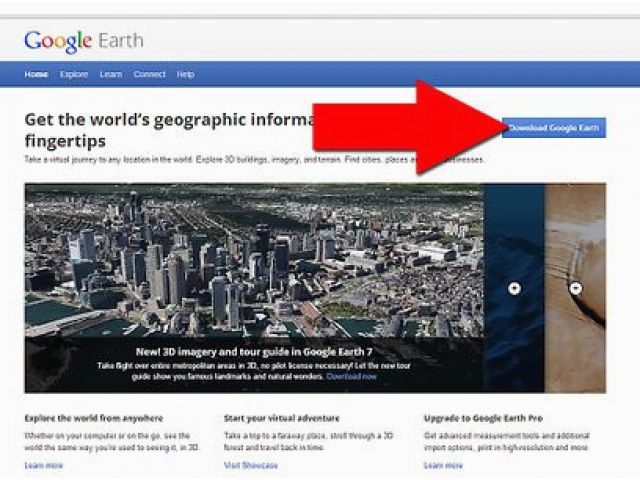Image resolution: width=640 pixels, height=480 pixels.
Task: Click the Explore the world from anywhere heading
Action: 94,418
